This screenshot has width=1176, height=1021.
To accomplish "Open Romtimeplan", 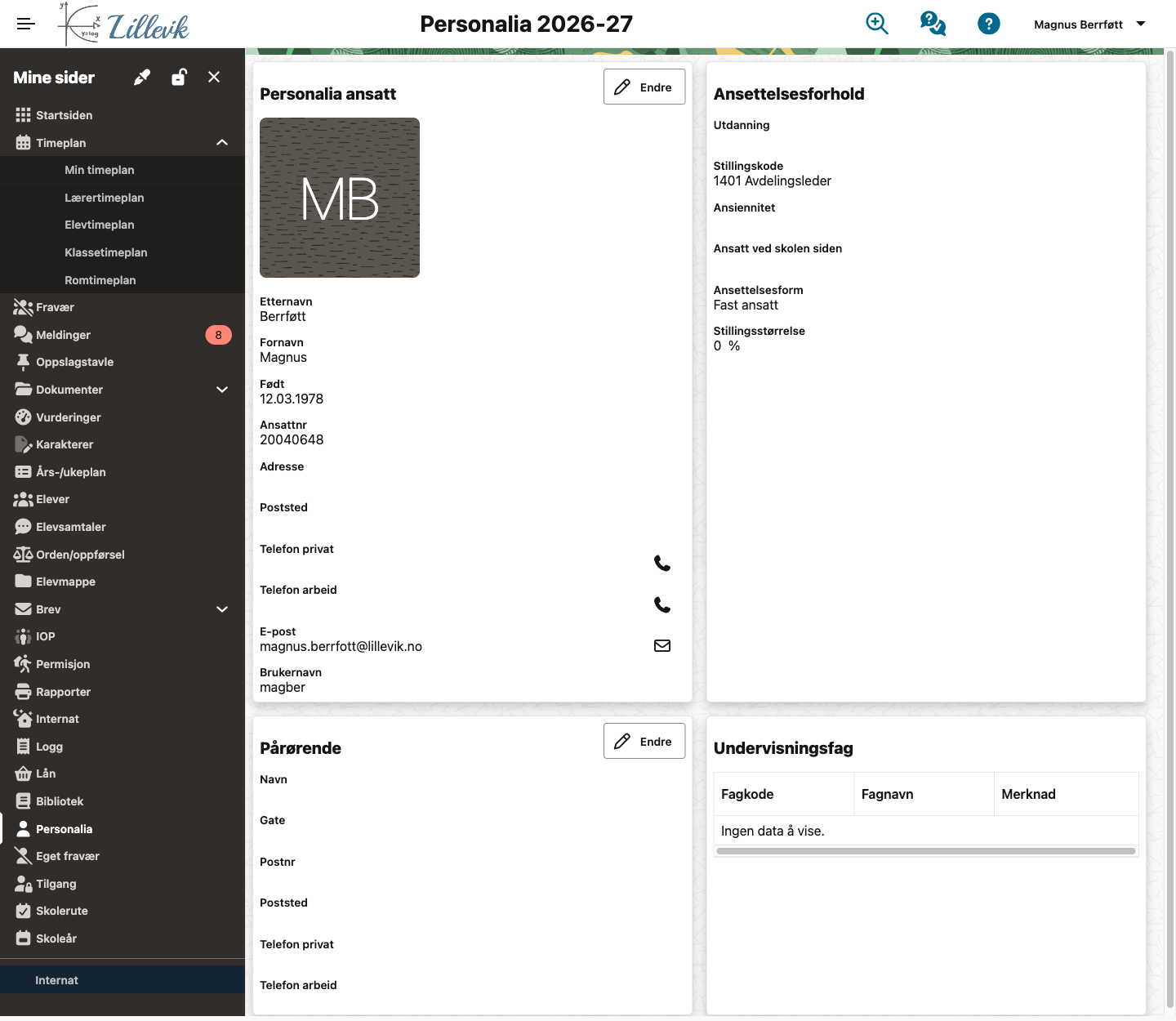I will [122, 280].
